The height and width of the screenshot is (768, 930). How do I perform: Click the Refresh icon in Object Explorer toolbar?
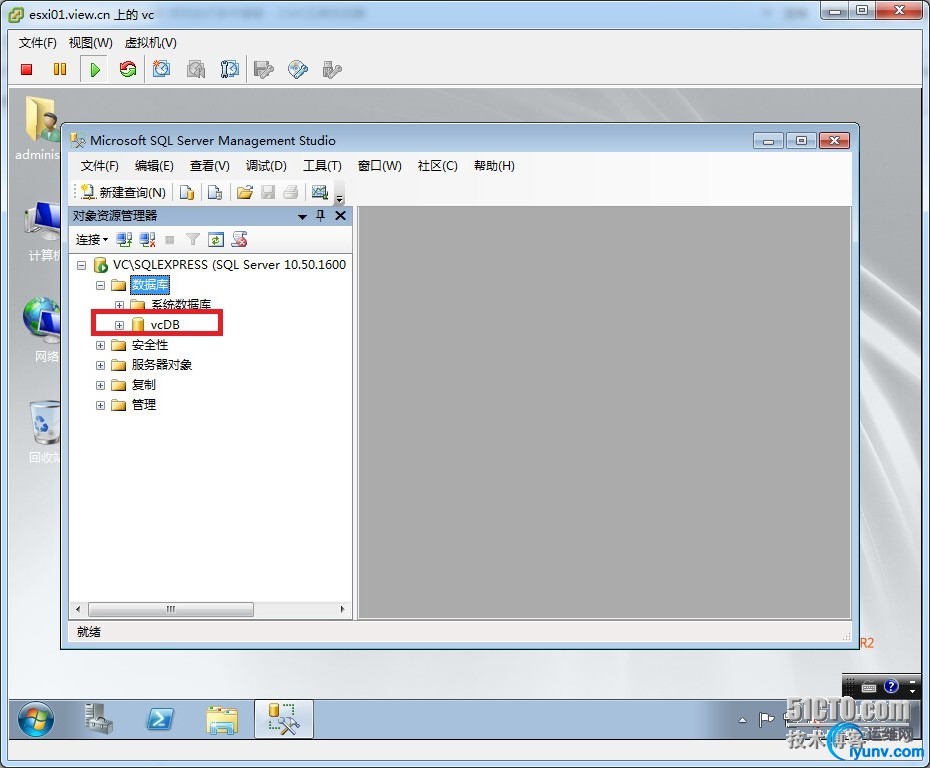[216, 240]
